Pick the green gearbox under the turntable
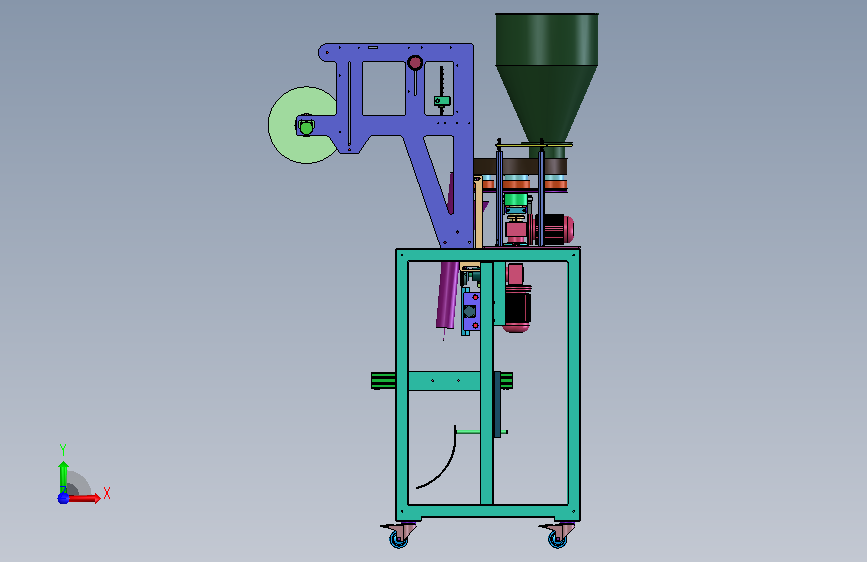 [515, 202]
